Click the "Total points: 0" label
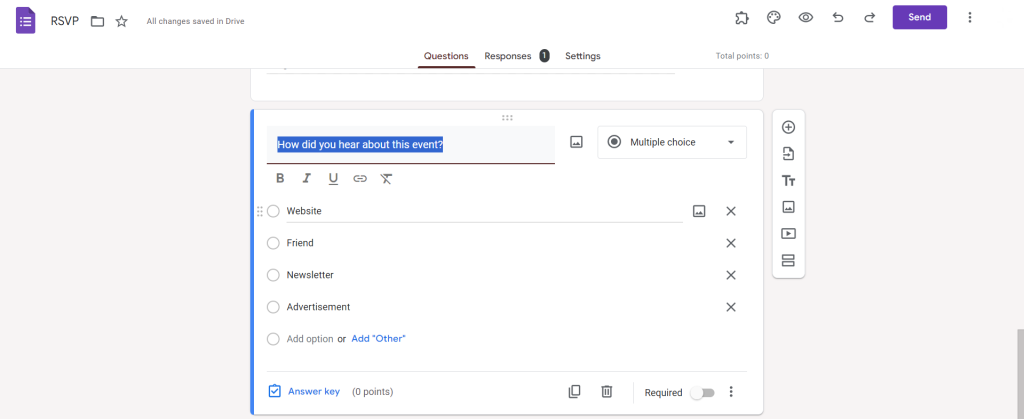Image resolution: width=1024 pixels, height=419 pixels. coord(742,56)
